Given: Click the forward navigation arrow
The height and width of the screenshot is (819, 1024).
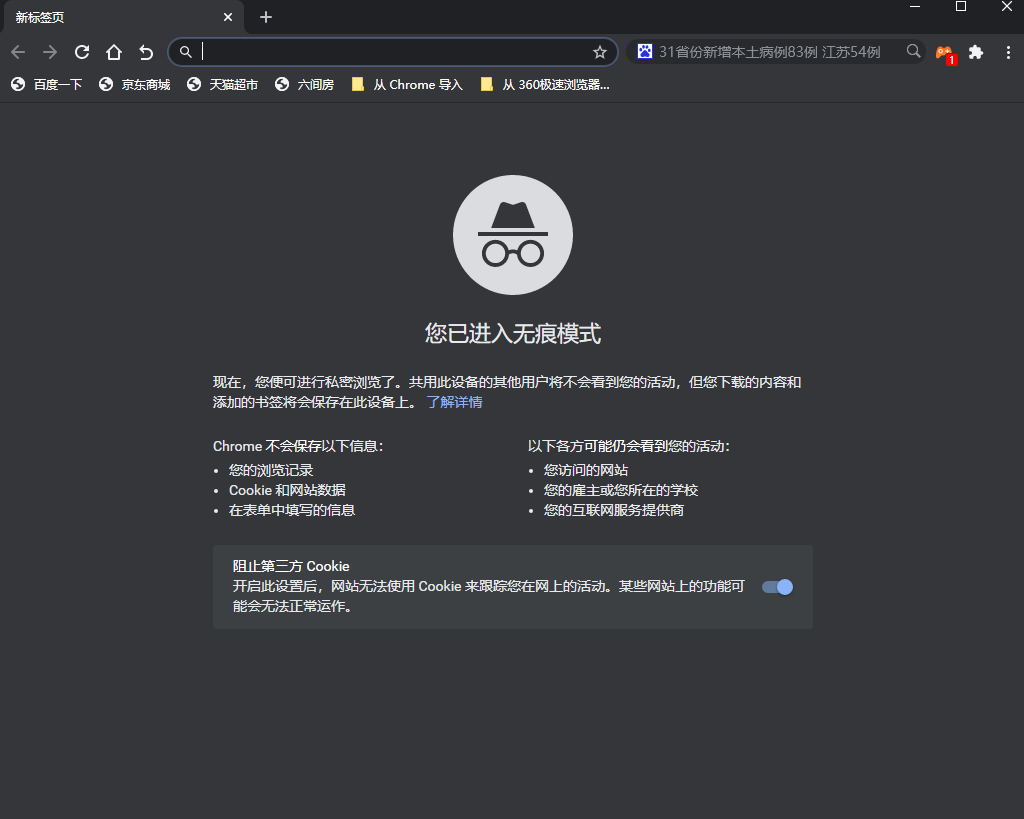Looking at the screenshot, I should click(49, 52).
